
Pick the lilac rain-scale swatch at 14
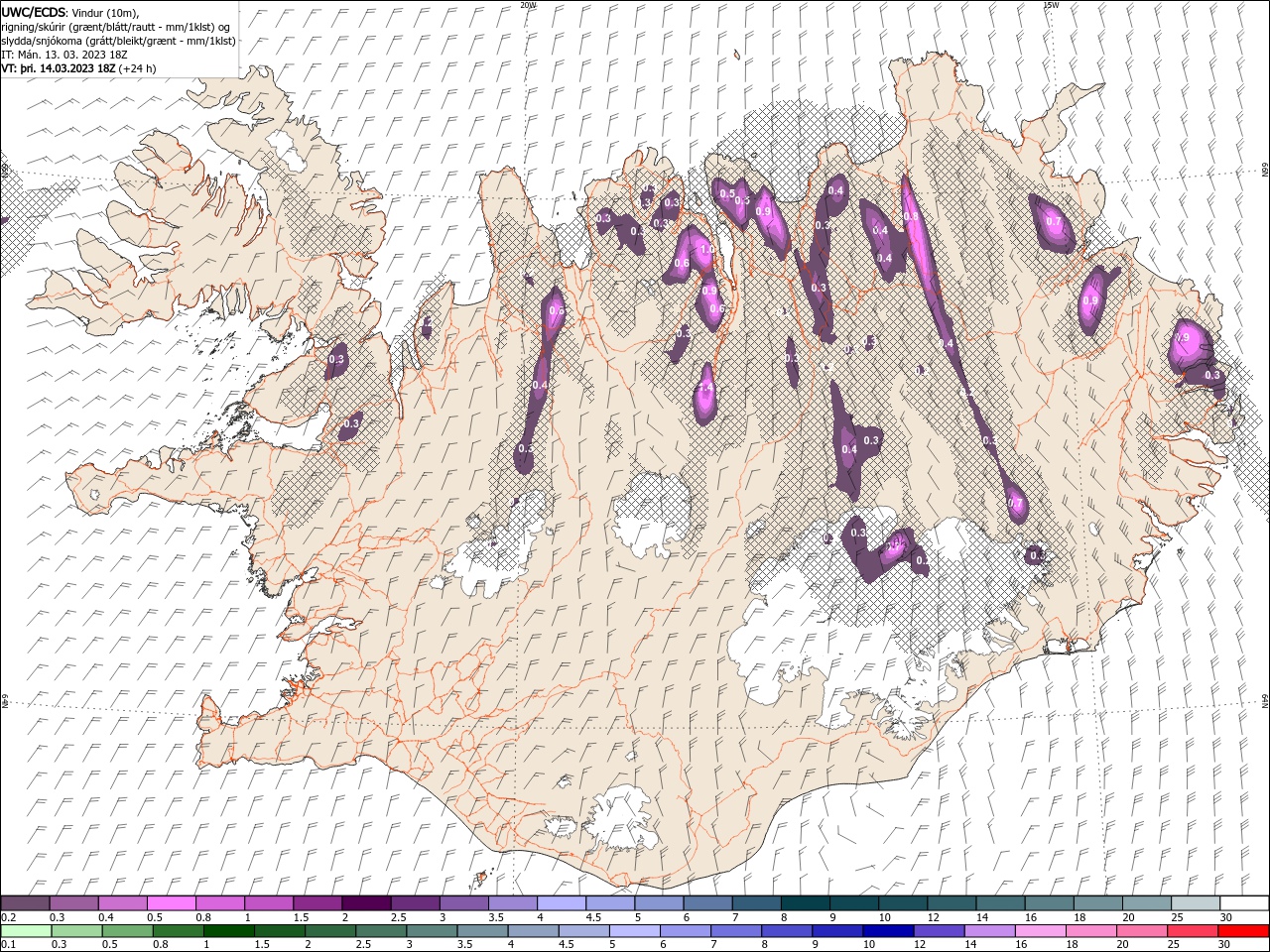tap(989, 931)
